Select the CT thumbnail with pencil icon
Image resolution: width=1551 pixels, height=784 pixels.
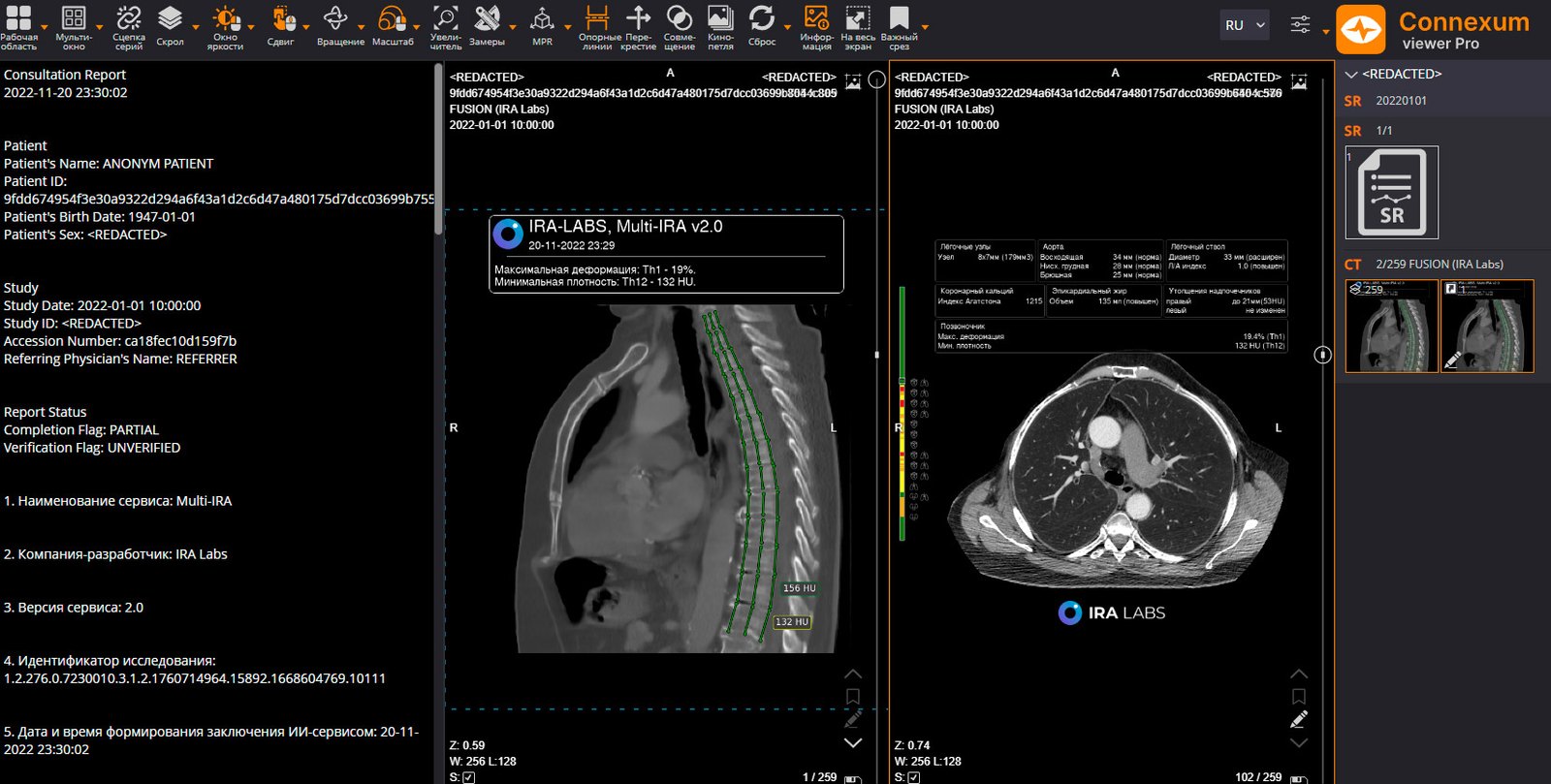[1487, 326]
